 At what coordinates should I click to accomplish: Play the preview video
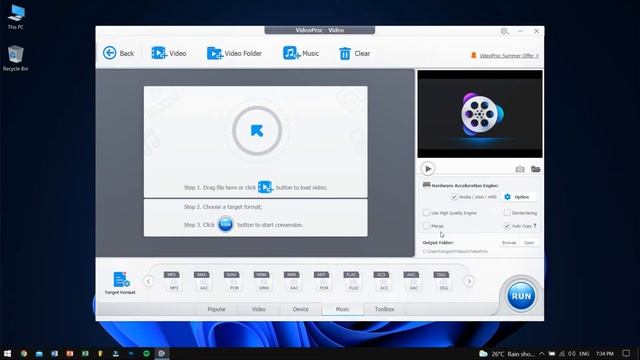428,169
